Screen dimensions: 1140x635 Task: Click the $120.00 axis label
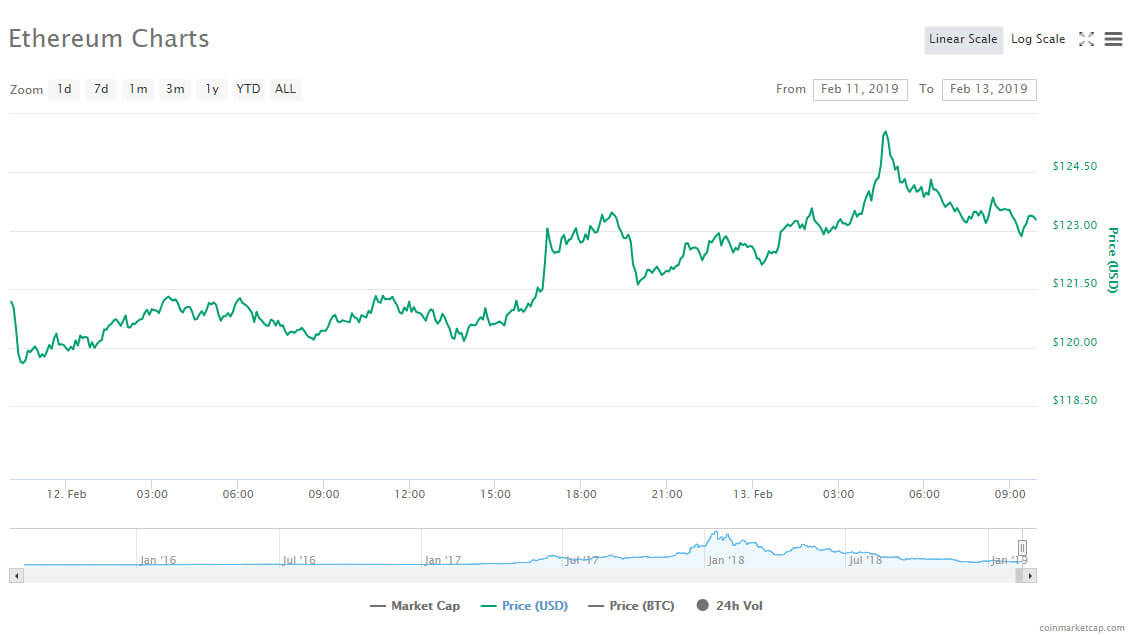1075,343
